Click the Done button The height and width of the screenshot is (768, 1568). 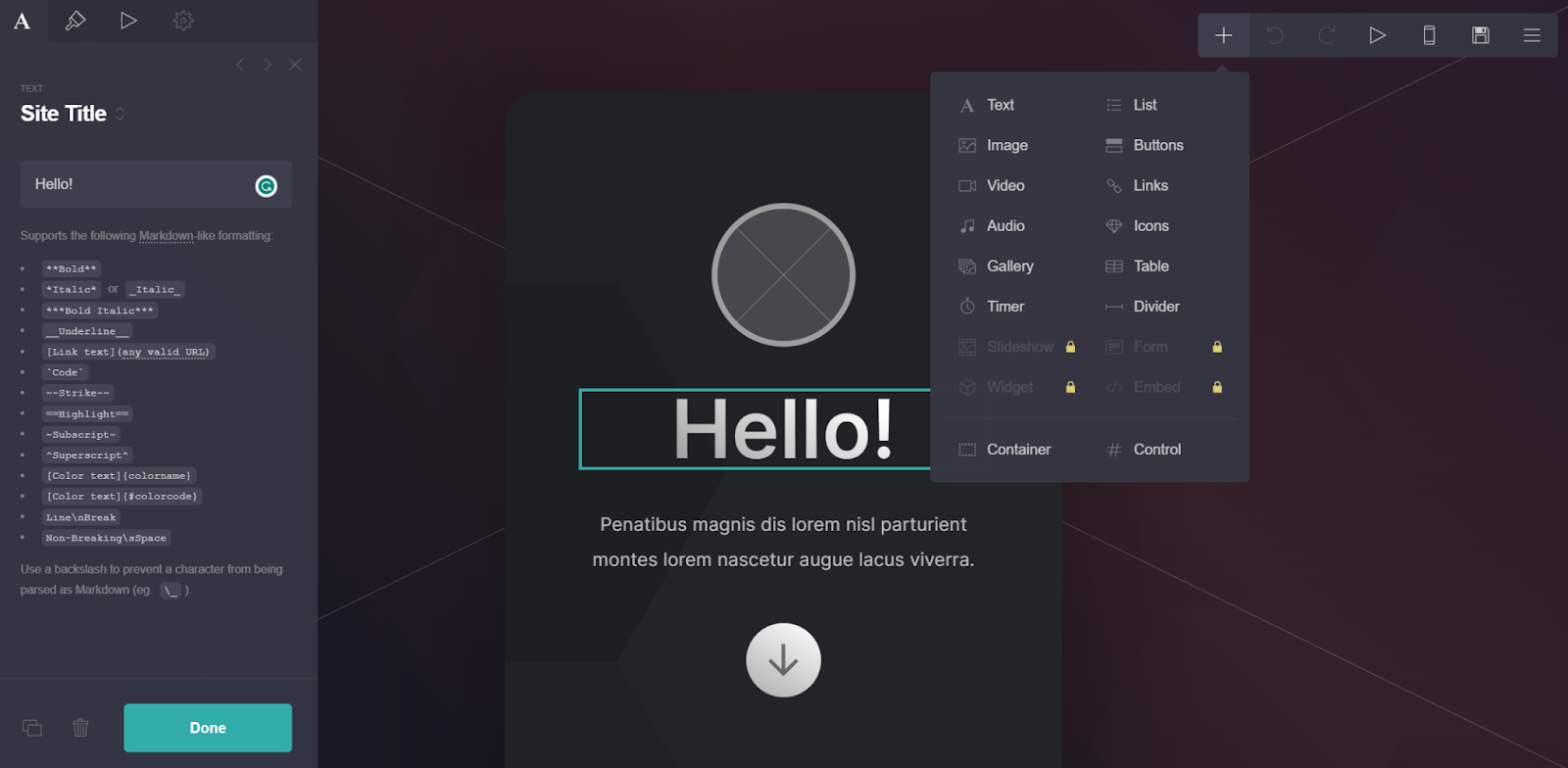pyautogui.click(x=208, y=728)
